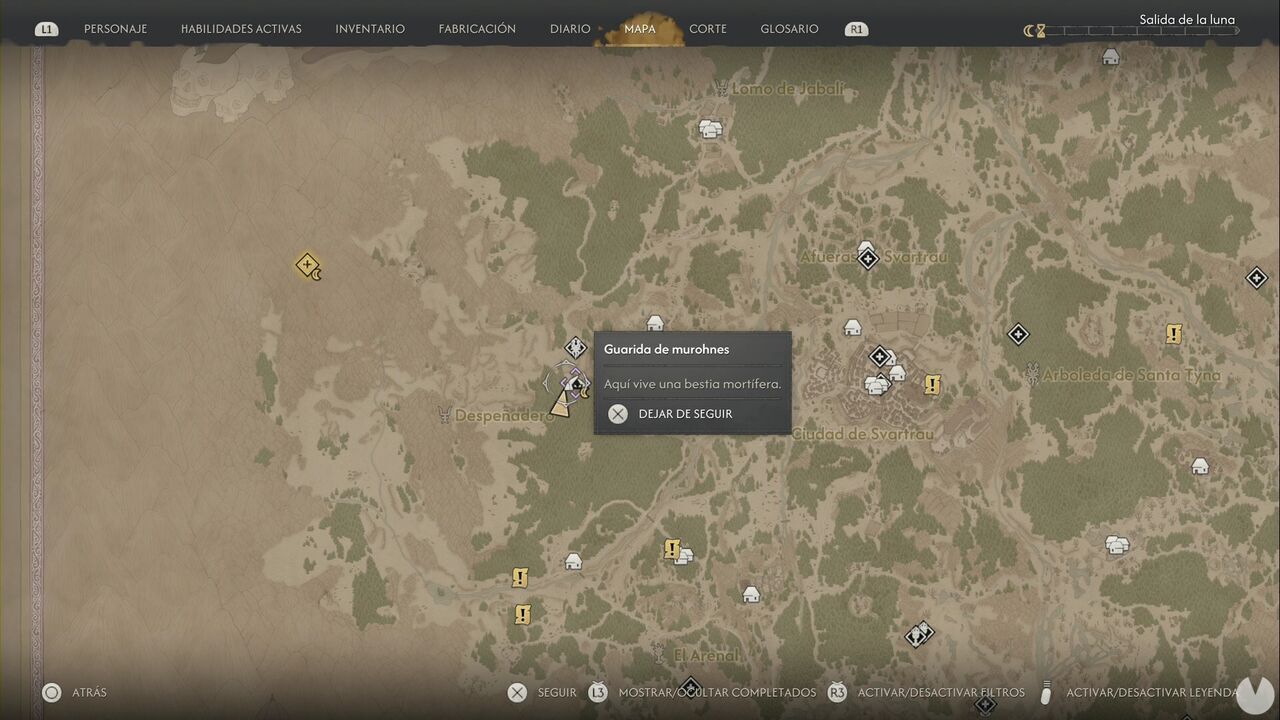Click 'Aquí vive una bestia mortífera' description

692,383
